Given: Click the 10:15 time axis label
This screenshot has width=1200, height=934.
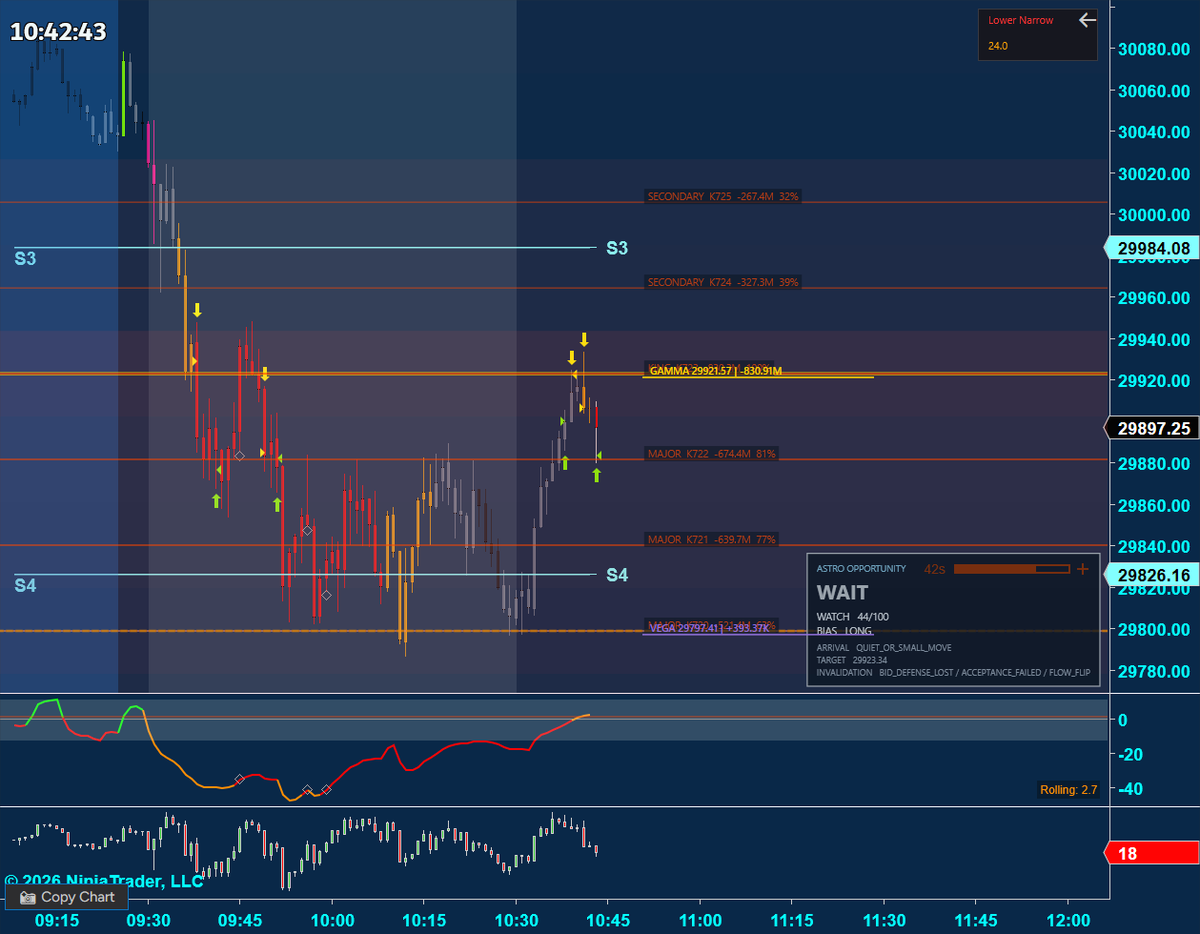Looking at the screenshot, I should [x=424, y=920].
